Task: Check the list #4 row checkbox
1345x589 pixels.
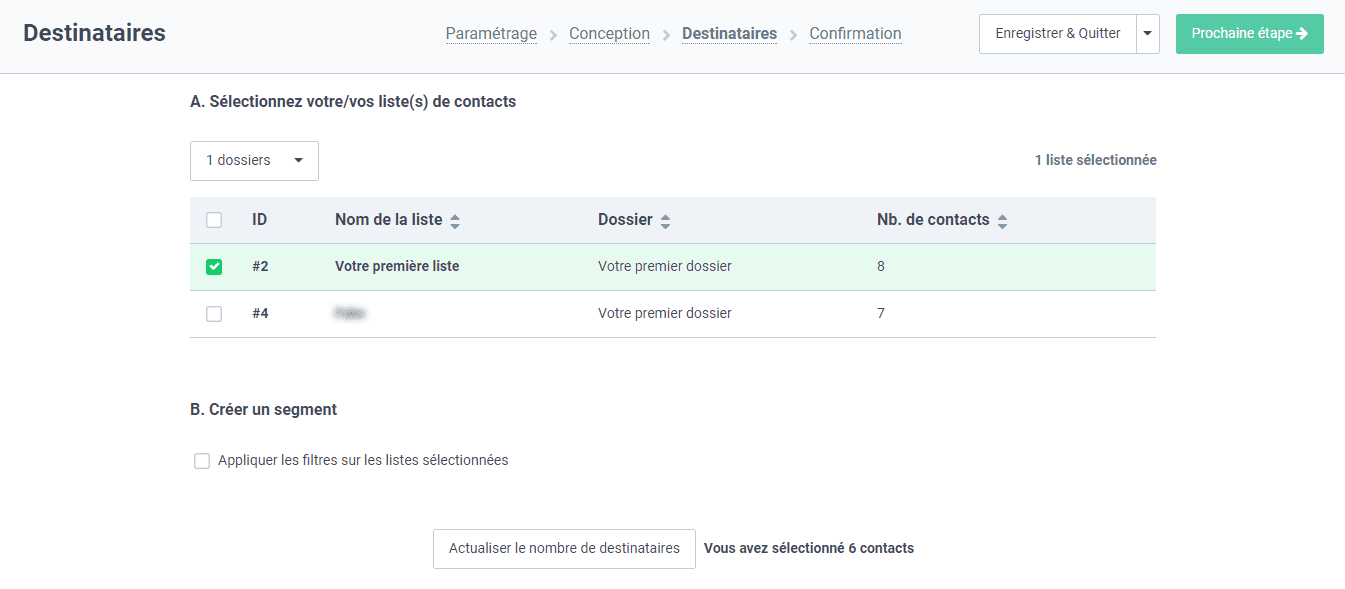Action: pyautogui.click(x=214, y=314)
